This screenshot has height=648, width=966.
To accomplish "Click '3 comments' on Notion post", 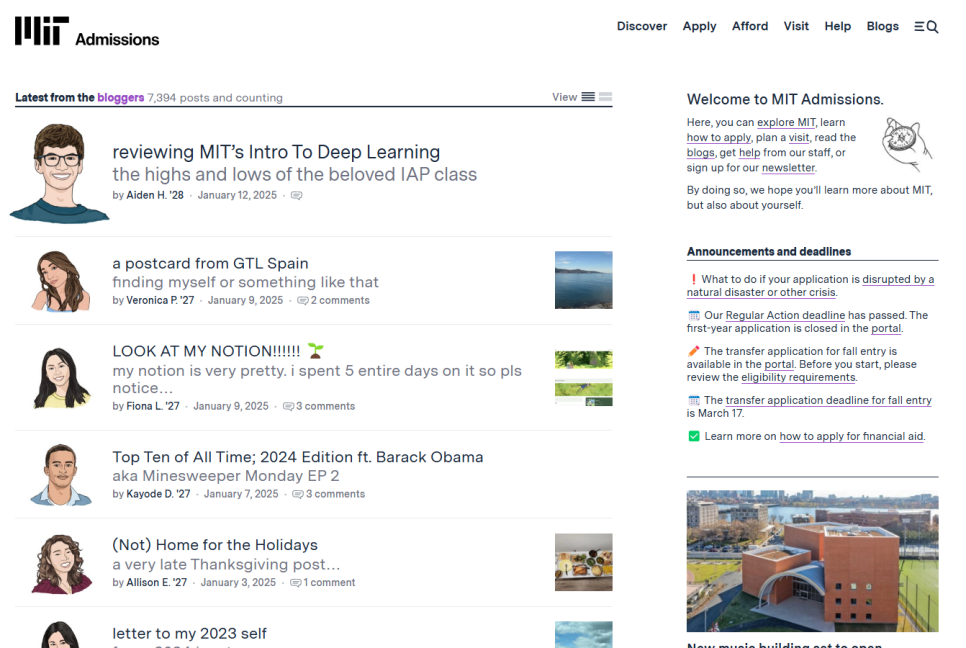I will tap(325, 406).
